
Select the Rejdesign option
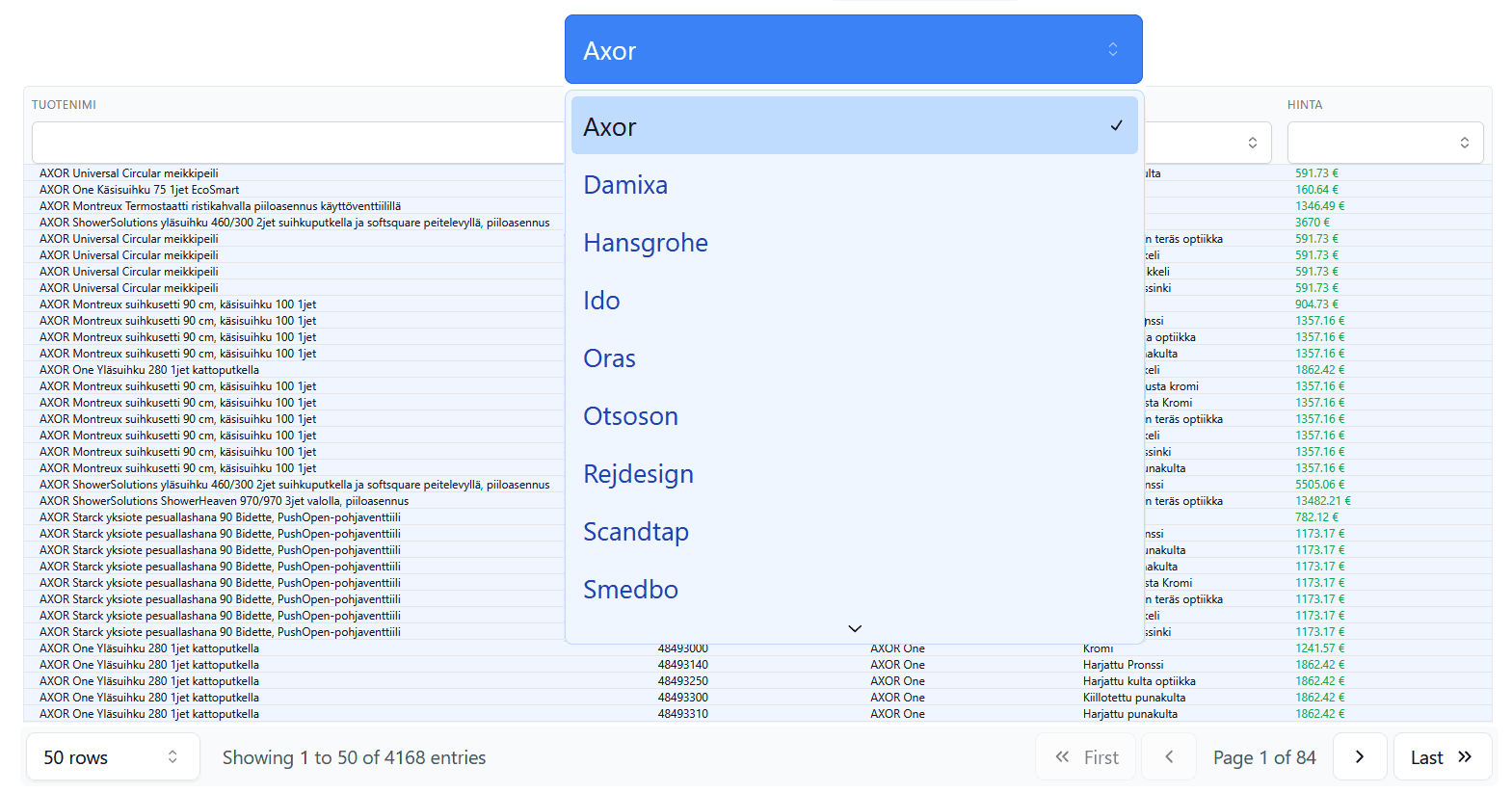tap(638, 474)
